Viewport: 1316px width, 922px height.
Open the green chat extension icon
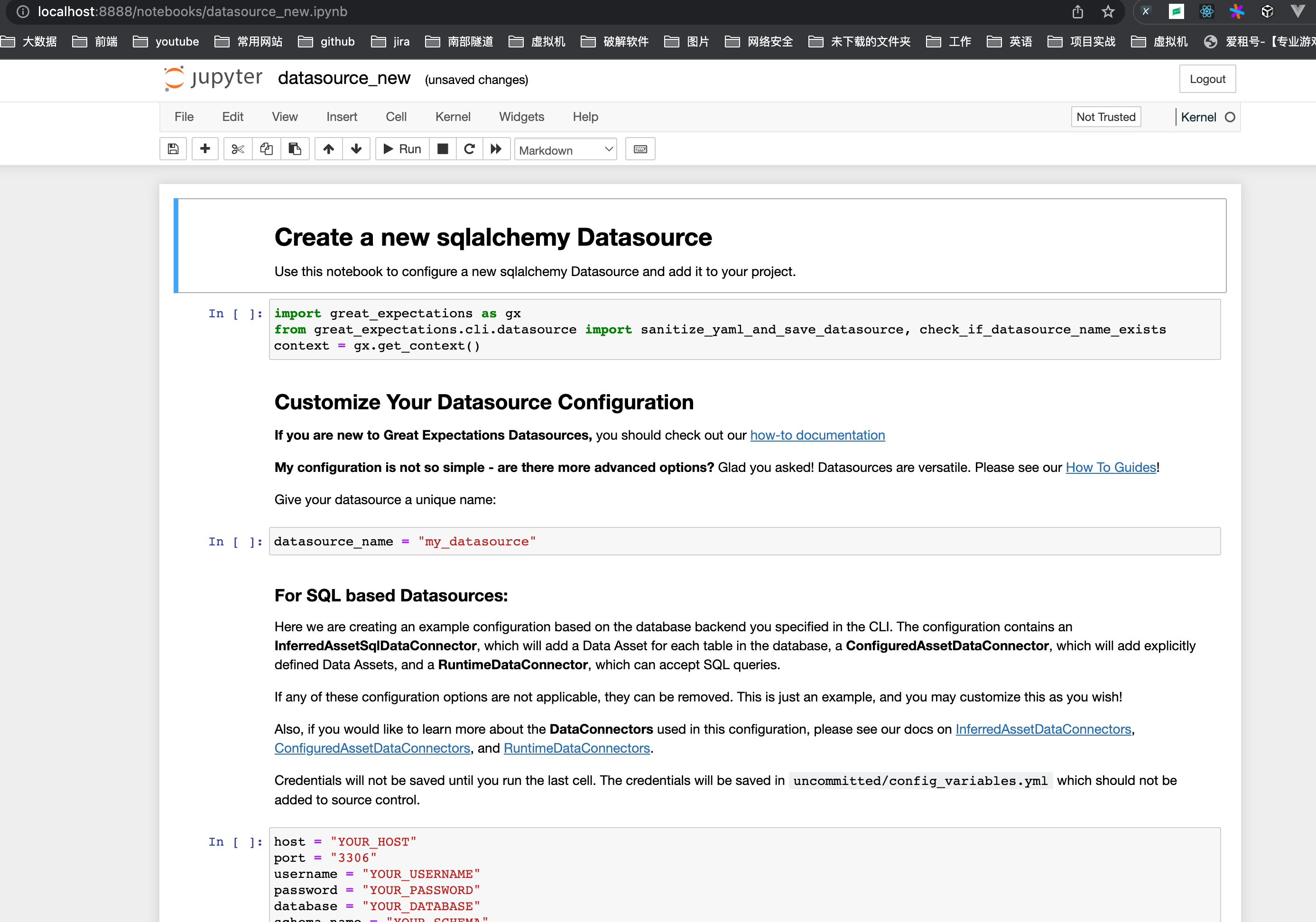click(x=1176, y=11)
